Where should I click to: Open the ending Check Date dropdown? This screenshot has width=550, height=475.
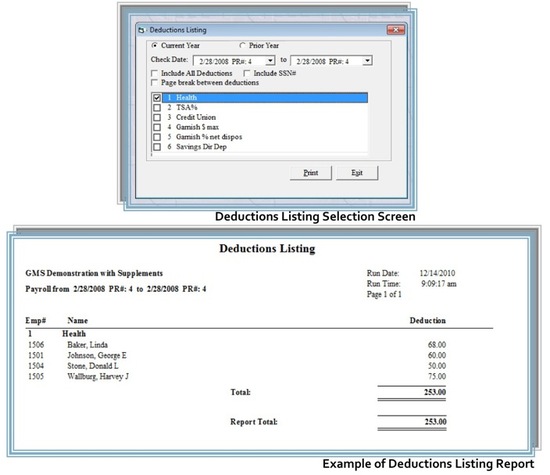(367, 61)
